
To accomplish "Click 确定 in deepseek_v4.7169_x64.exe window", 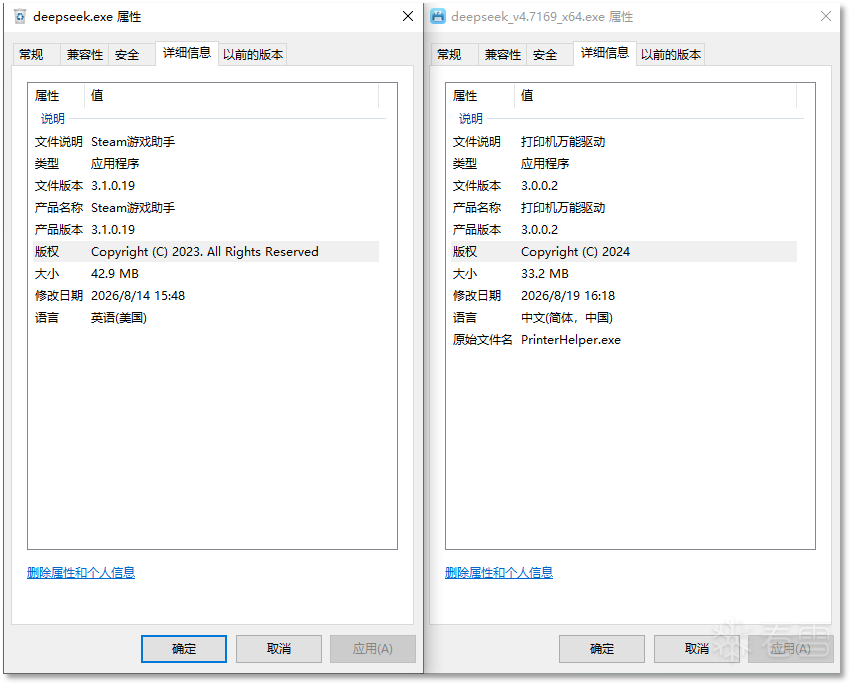I will pyautogui.click(x=602, y=649).
